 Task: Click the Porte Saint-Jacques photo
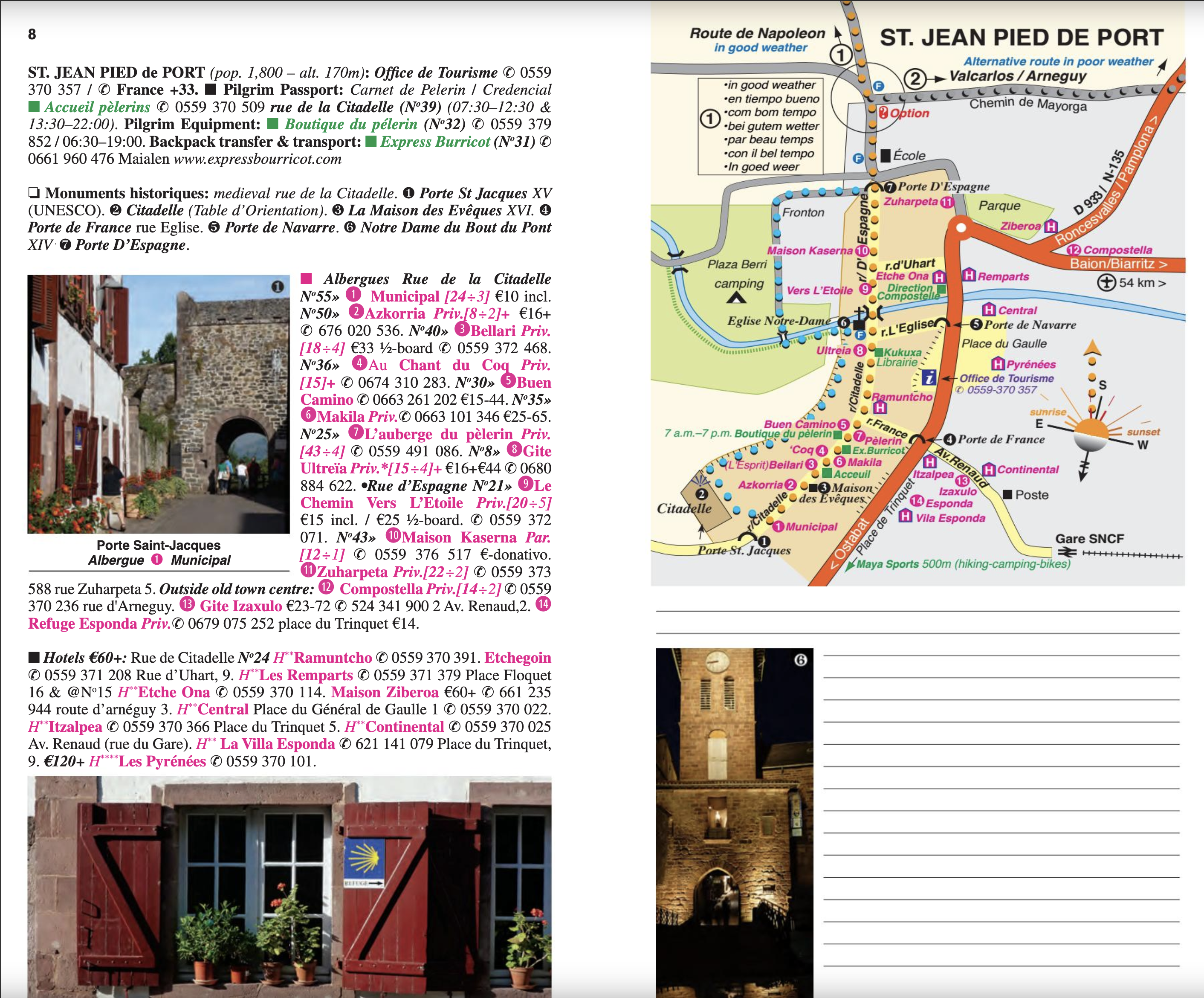(159, 404)
